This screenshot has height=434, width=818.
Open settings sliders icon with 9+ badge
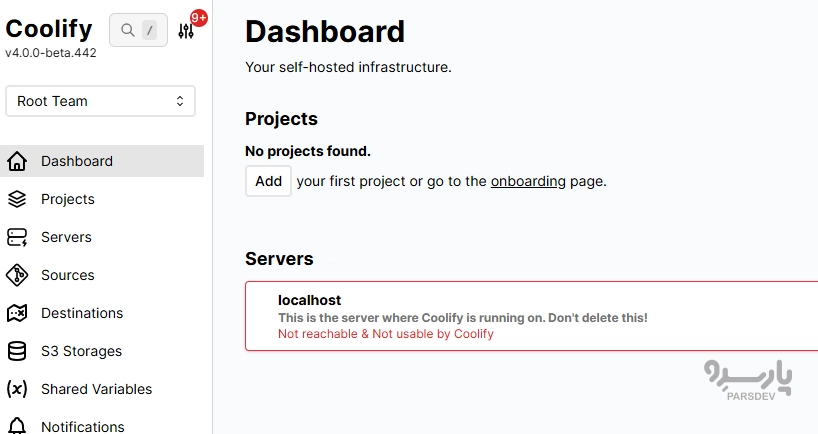(186, 31)
